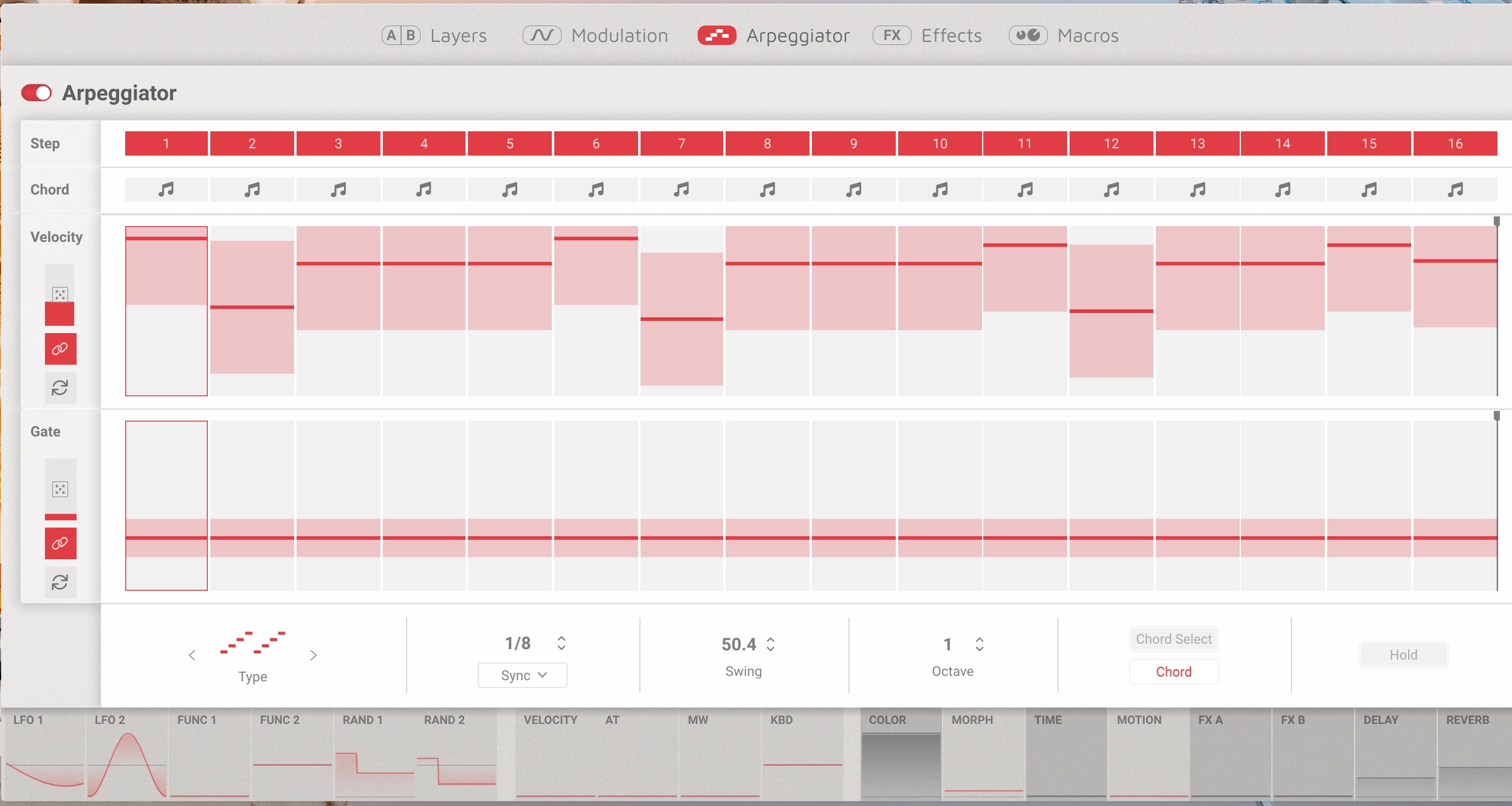Click the red Chord button
This screenshot has width=1512, height=806.
click(x=1173, y=672)
